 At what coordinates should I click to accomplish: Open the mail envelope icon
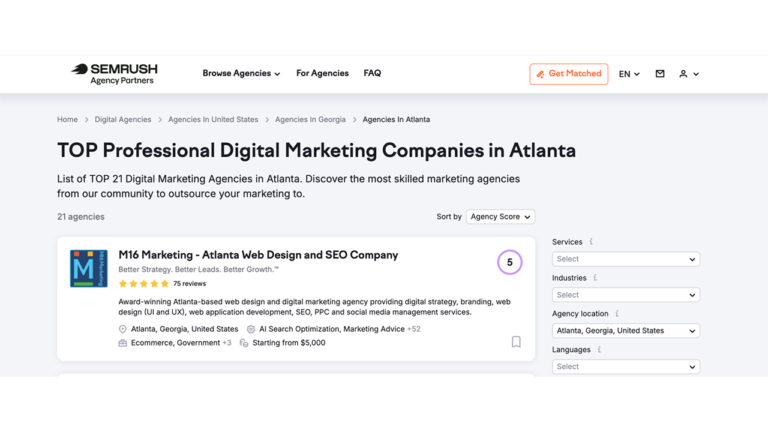point(660,73)
